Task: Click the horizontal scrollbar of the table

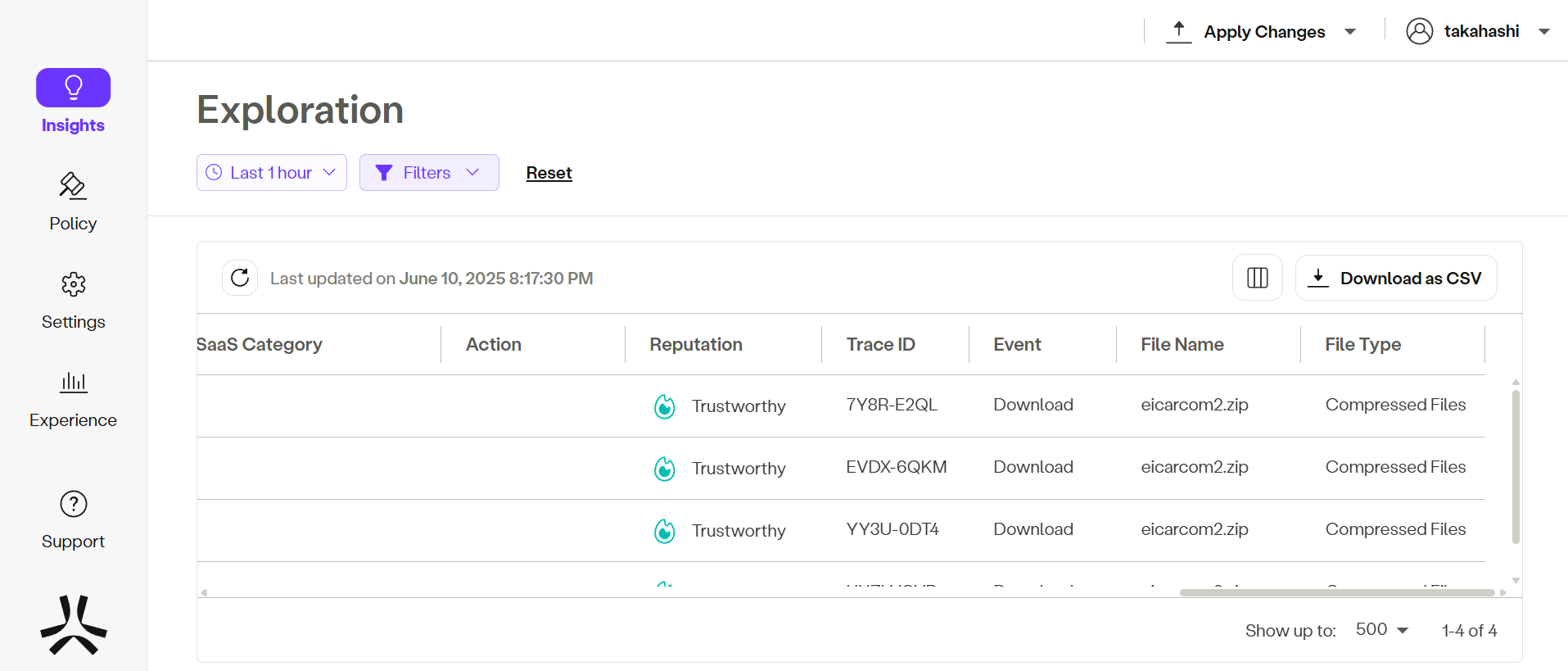Action: pos(1336,592)
